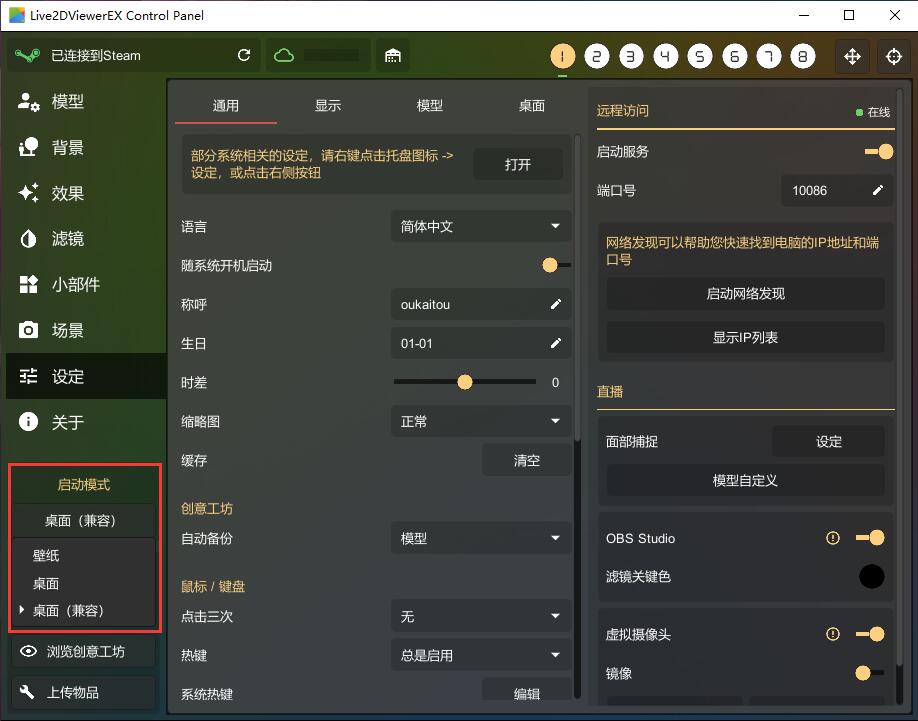Select model slot 6
The height and width of the screenshot is (721, 918).
pos(734,56)
